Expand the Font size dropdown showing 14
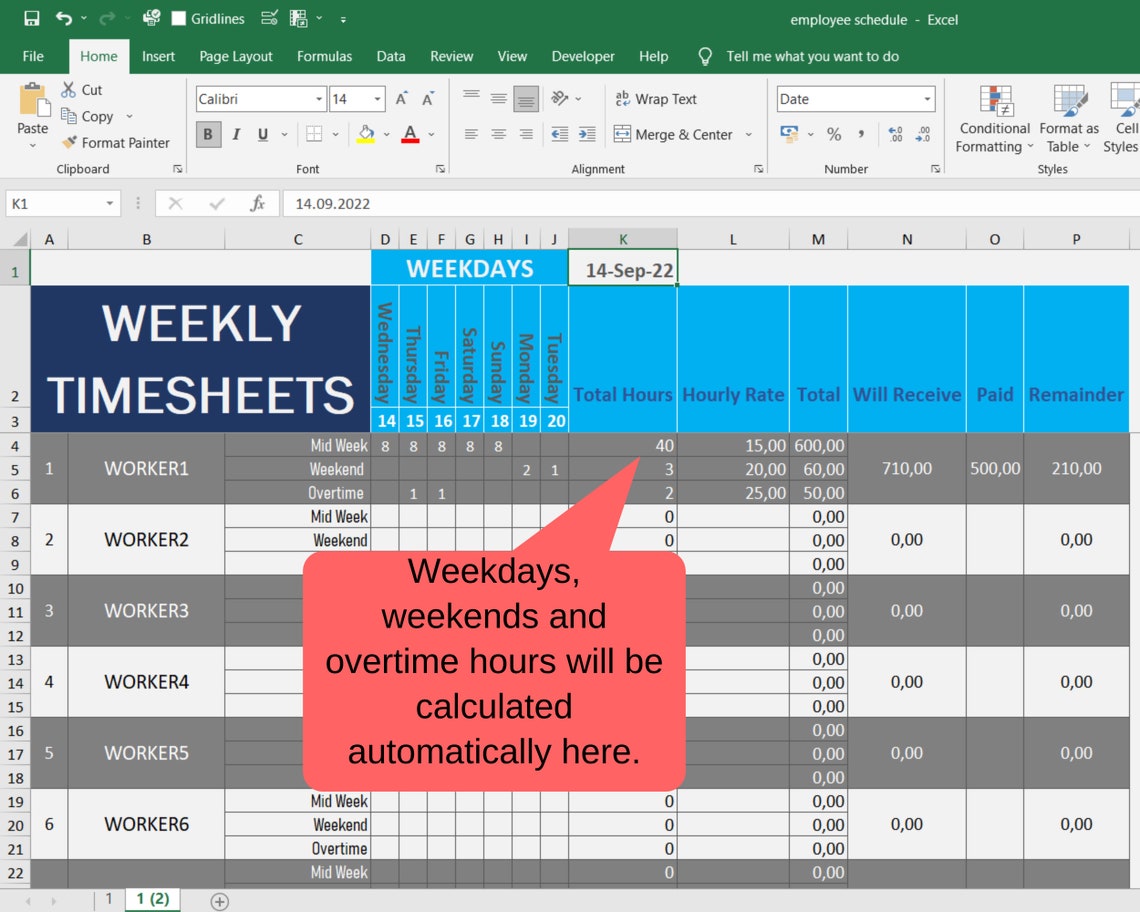The height and width of the screenshot is (912, 1140). (379, 98)
